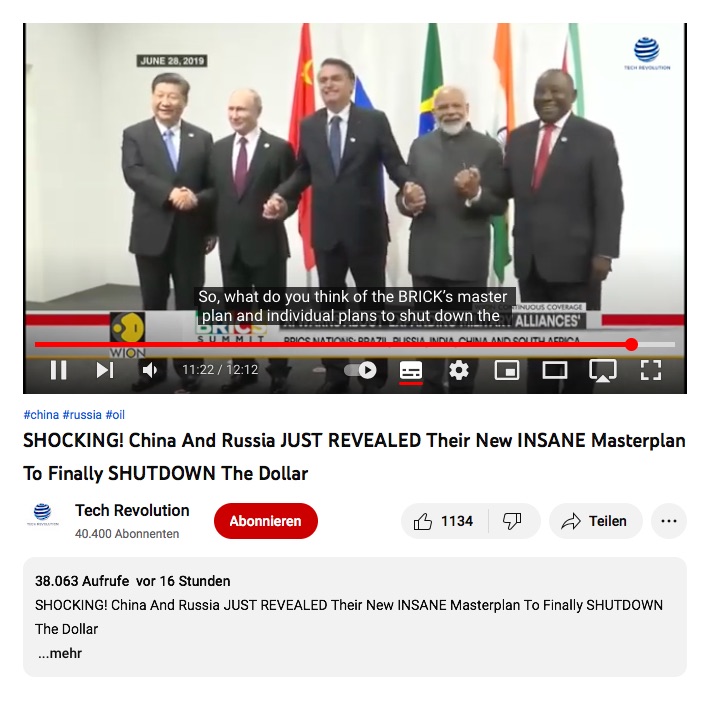Open the AirPlay cast icon
The height and width of the screenshot is (707, 710).
point(603,370)
